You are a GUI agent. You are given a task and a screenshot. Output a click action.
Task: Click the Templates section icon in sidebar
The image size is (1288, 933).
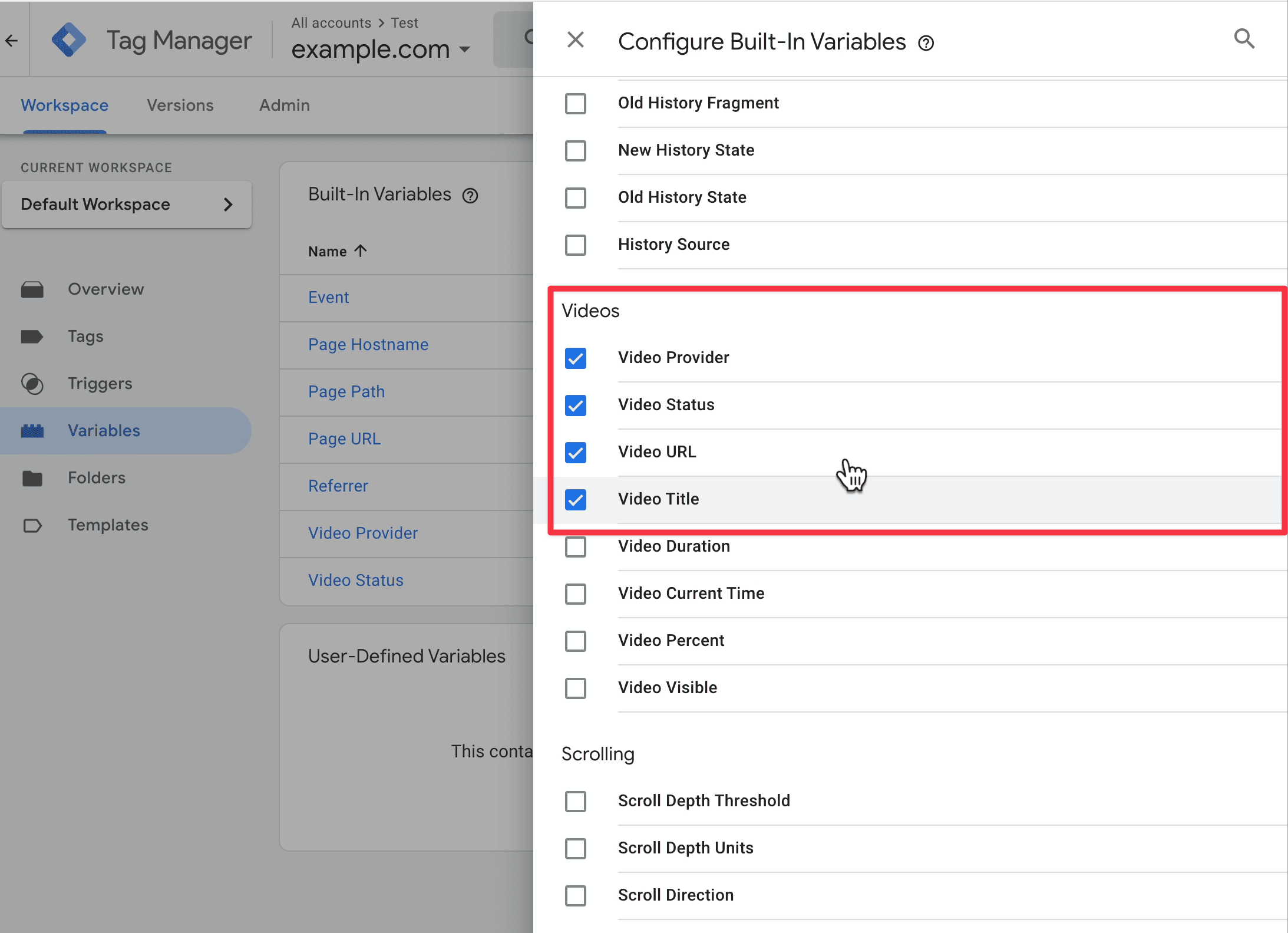pyautogui.click(x=33, y=524)
